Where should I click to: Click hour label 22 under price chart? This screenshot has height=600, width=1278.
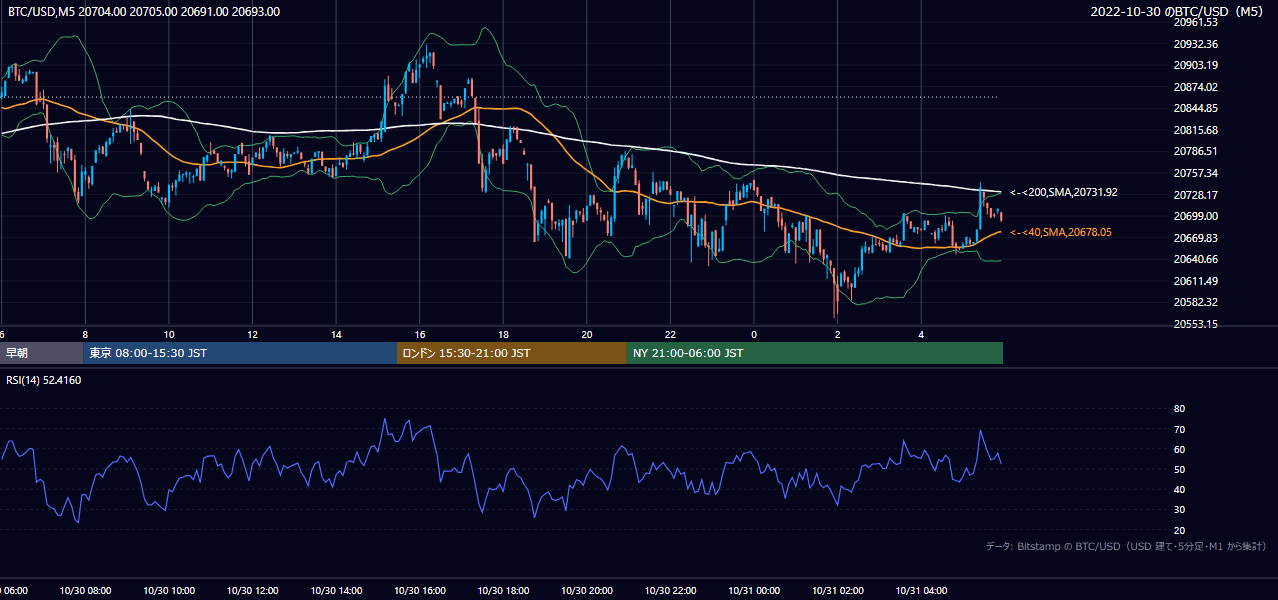pos(671,334)
